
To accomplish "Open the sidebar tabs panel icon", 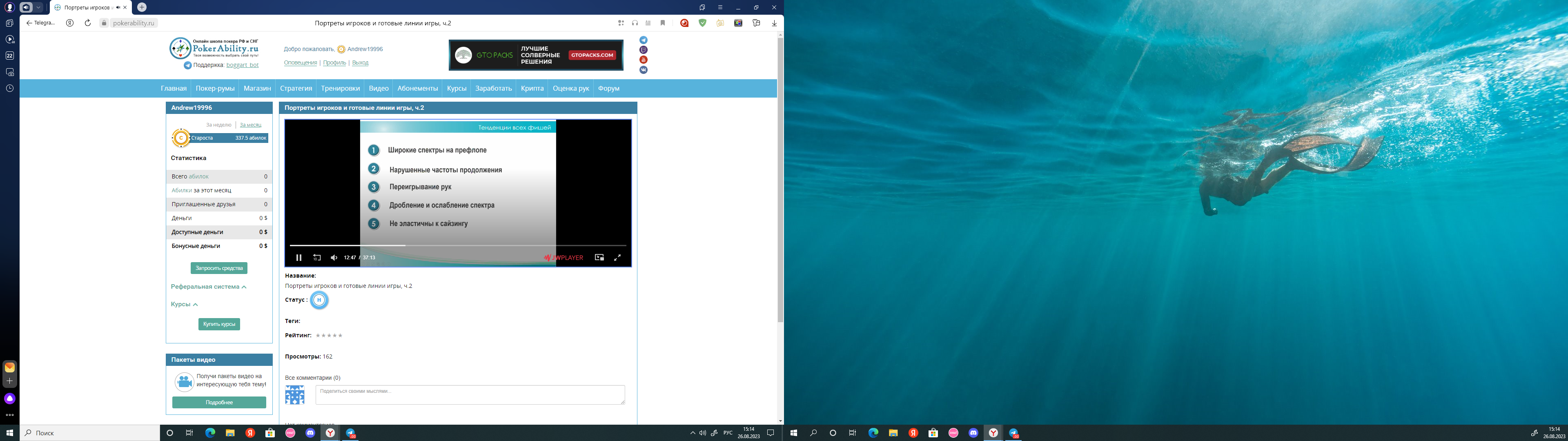I will [x=9, y=23].
